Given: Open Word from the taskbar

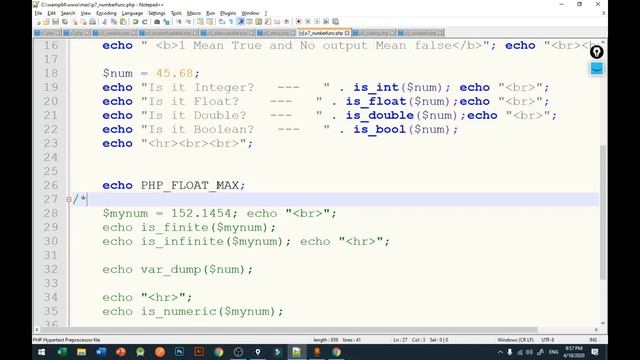Looking at the screenshot, I should tap(101, 352).
